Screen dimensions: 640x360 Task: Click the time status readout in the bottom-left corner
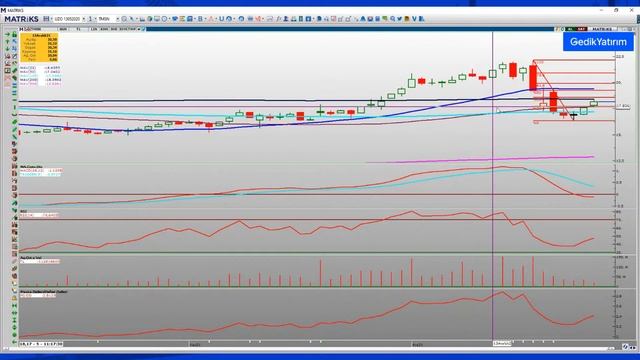(x=41, y=344)
